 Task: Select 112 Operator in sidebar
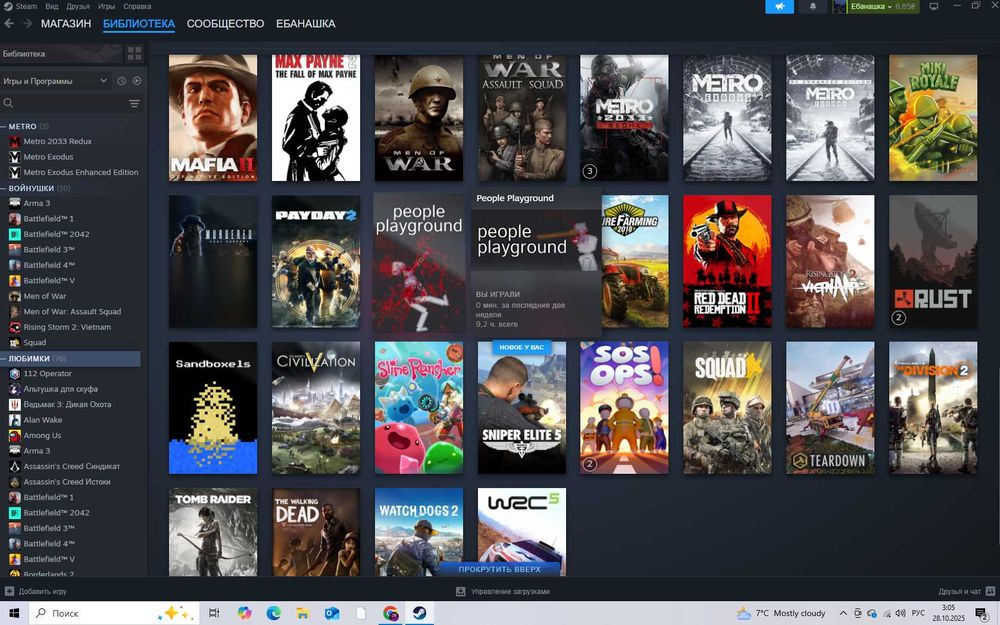(x=47, y=374)
